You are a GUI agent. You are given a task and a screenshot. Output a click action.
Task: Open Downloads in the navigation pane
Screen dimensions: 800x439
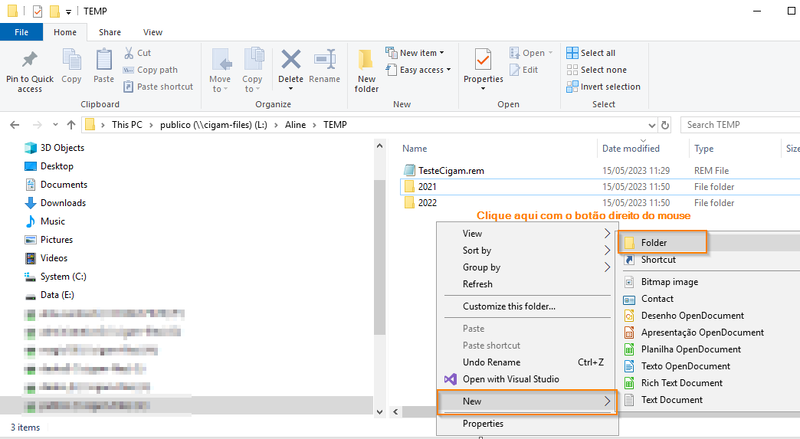click(55, 203)
